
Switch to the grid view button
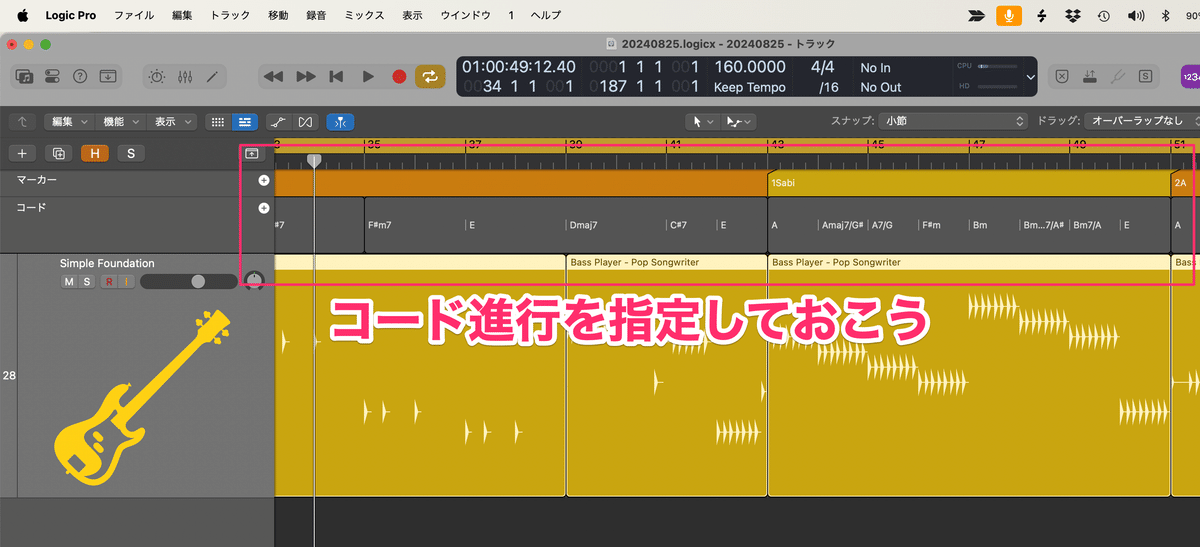[x=217, y=121]
